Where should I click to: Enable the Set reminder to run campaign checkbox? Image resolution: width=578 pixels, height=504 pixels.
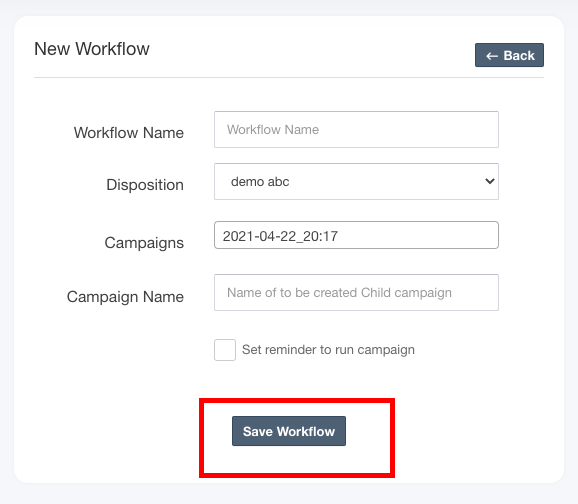225,350
